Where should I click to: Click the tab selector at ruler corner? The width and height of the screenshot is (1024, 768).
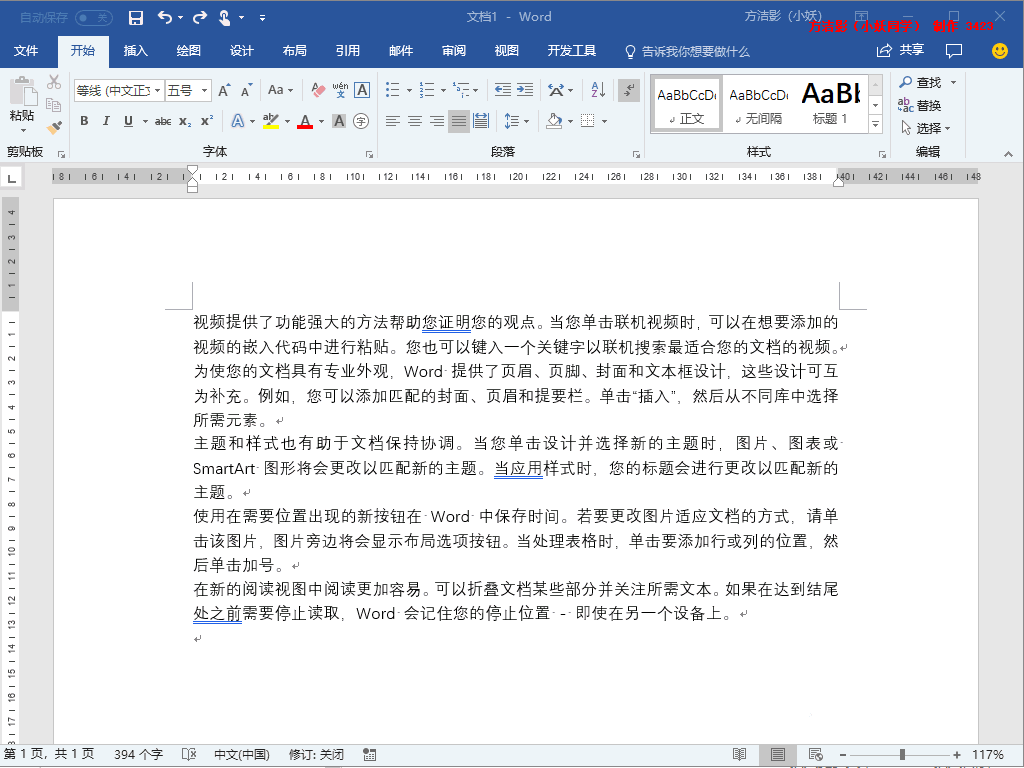click(12, 178)
